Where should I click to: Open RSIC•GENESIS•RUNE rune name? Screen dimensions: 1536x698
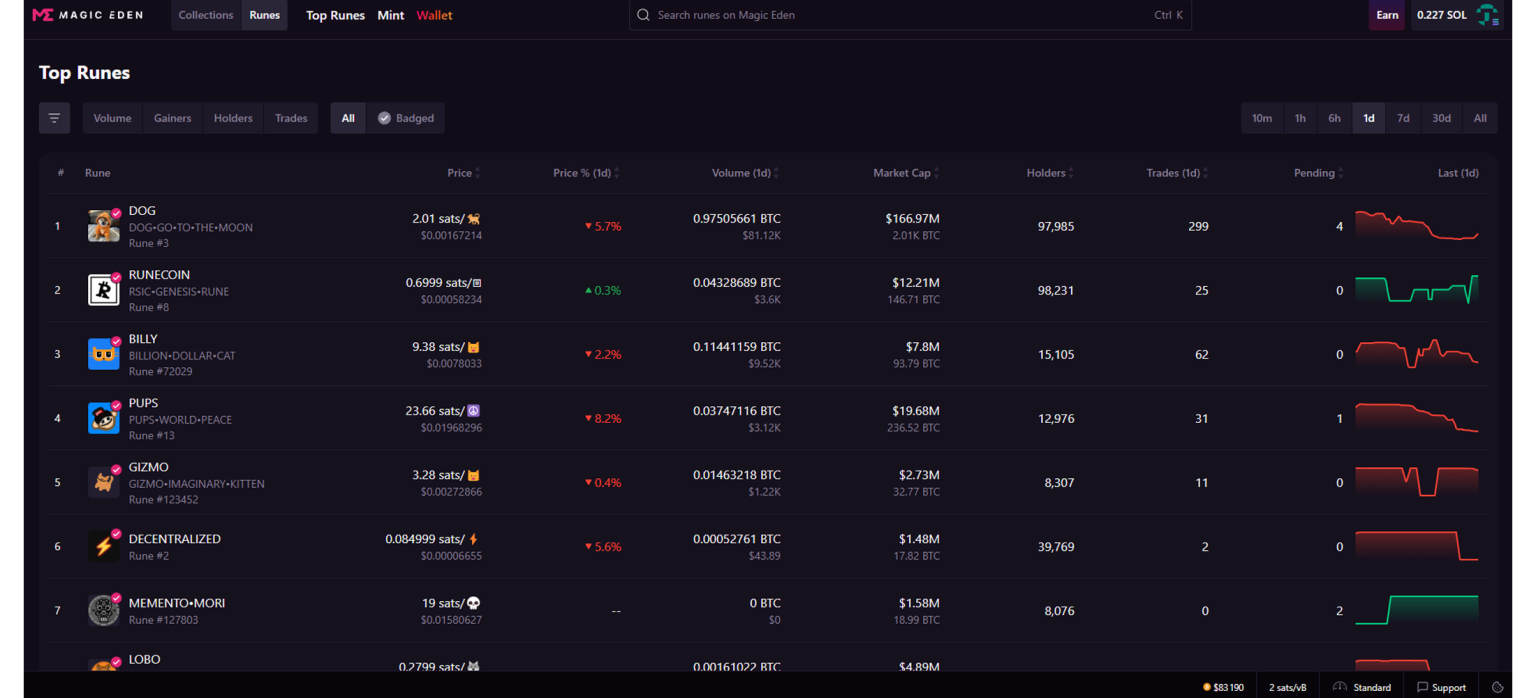[x=179, y=291]
